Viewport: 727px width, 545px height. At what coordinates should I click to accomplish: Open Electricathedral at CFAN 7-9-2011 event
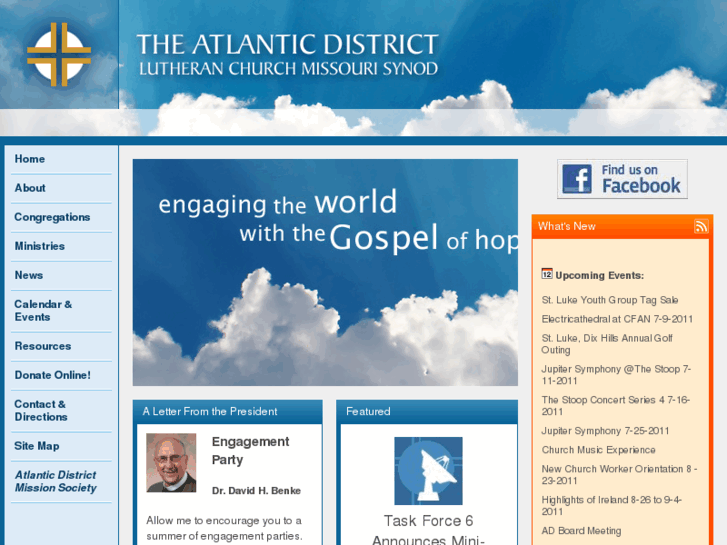(617, 319)
